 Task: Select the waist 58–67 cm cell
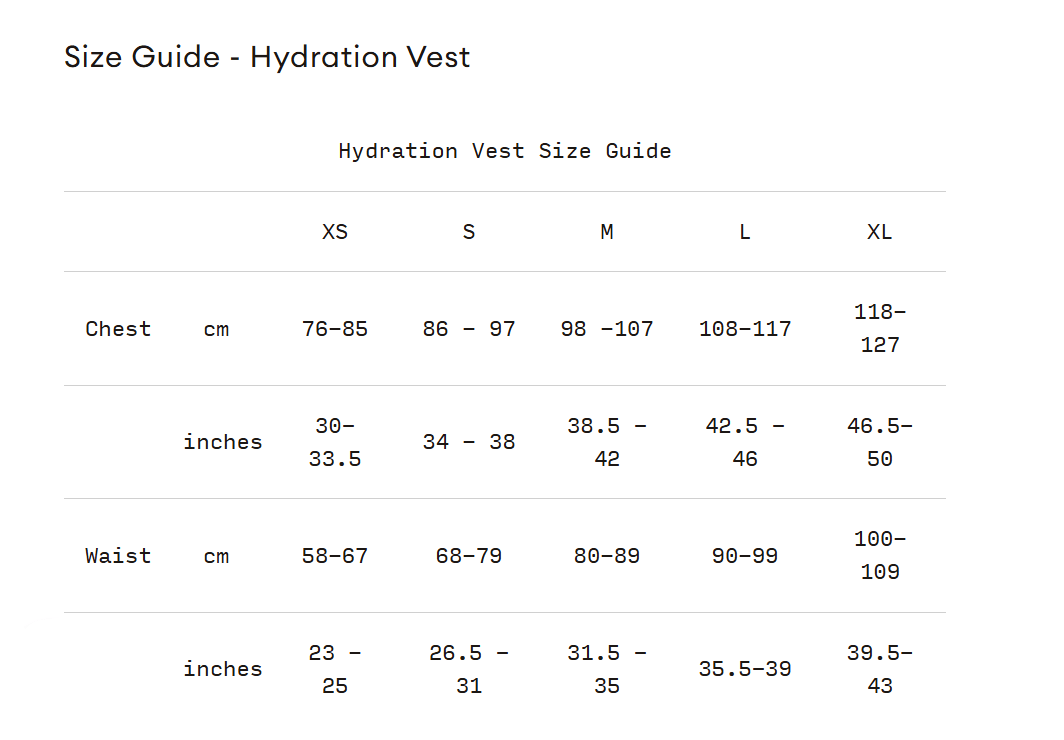pos(335,556)
